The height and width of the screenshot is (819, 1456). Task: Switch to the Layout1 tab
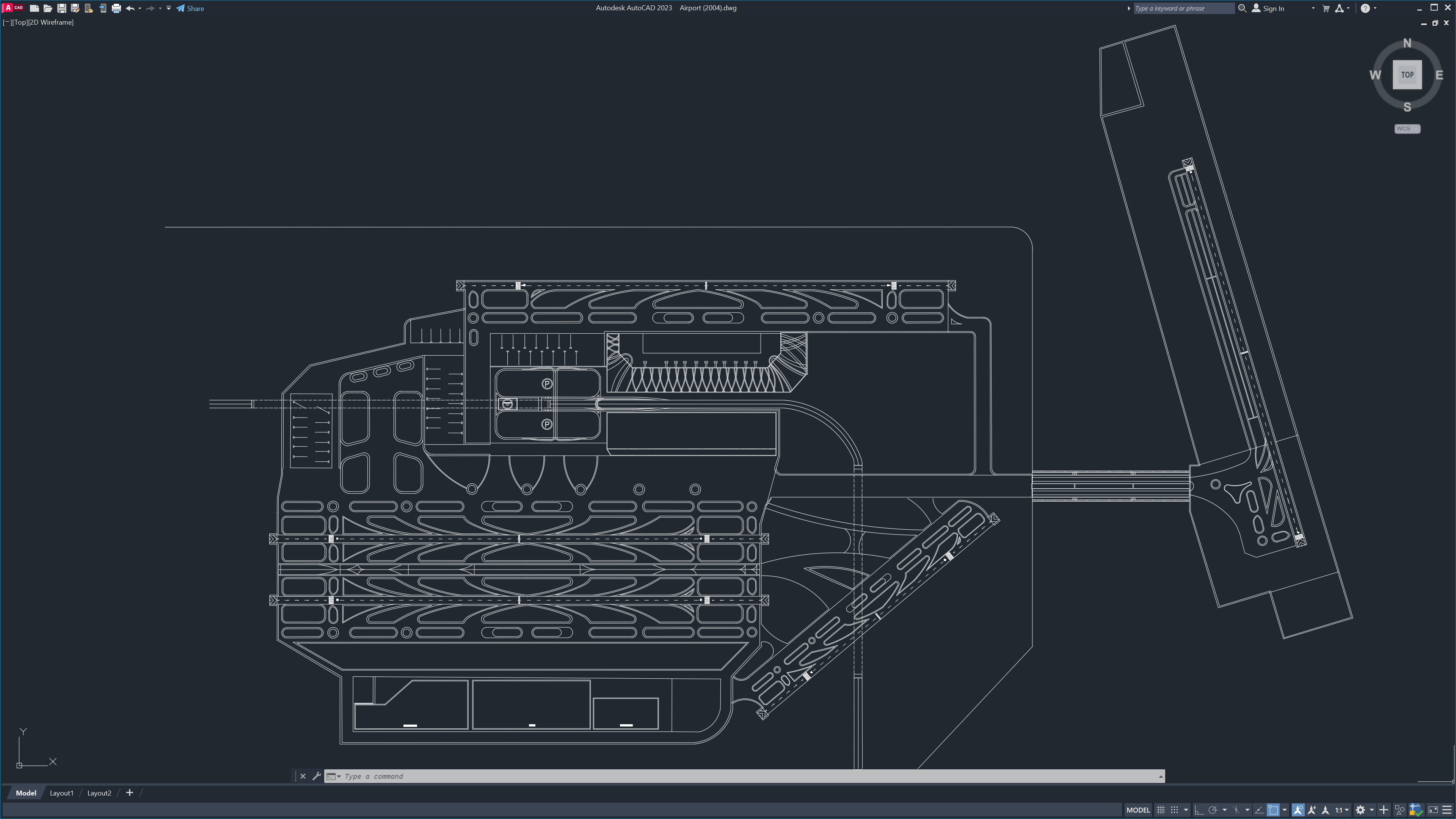point(61,793)
